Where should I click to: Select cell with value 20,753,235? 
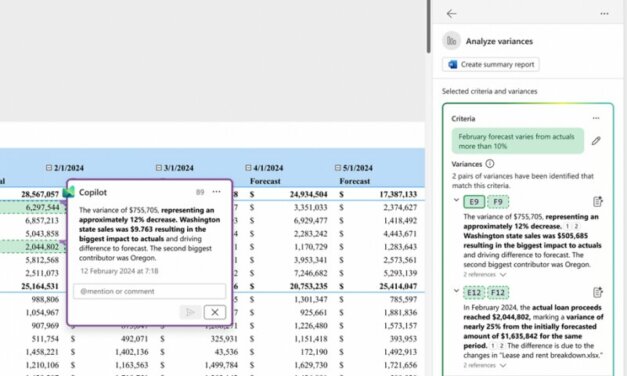[x=308, y=286]
